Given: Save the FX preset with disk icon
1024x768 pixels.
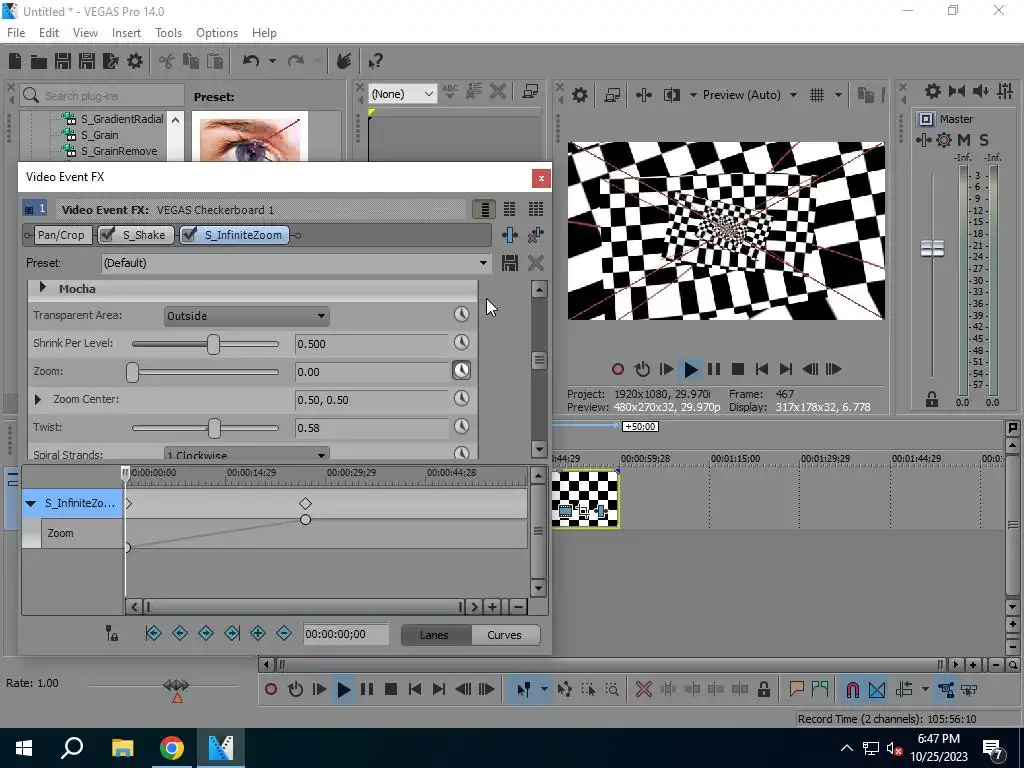Looking at the screenshot, I should [x=510, y=263].
